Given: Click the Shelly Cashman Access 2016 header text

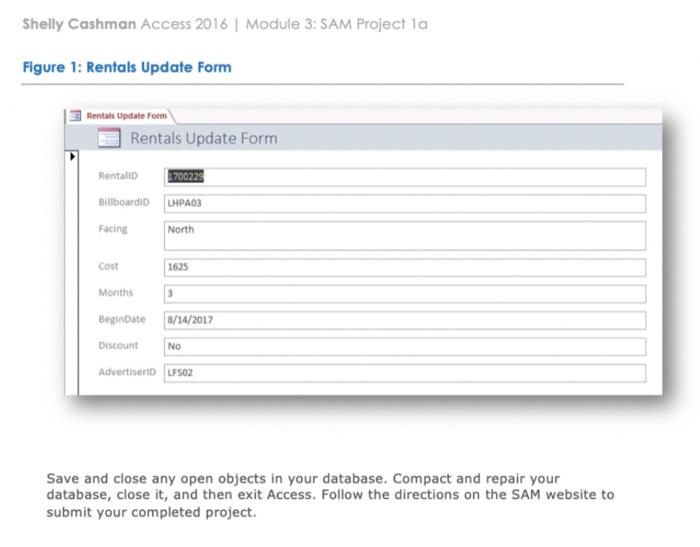Looking at the screenshot, I should point(225,24).
